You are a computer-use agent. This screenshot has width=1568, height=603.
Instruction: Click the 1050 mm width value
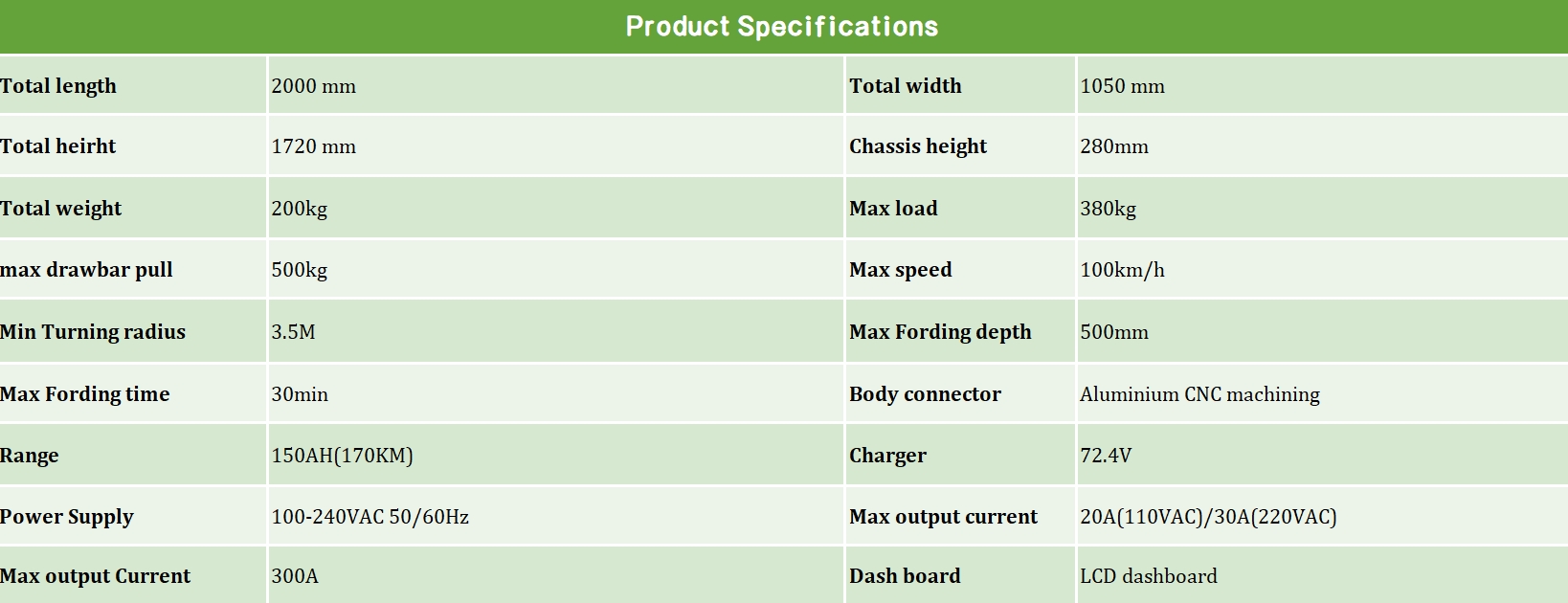point(1122,86)
